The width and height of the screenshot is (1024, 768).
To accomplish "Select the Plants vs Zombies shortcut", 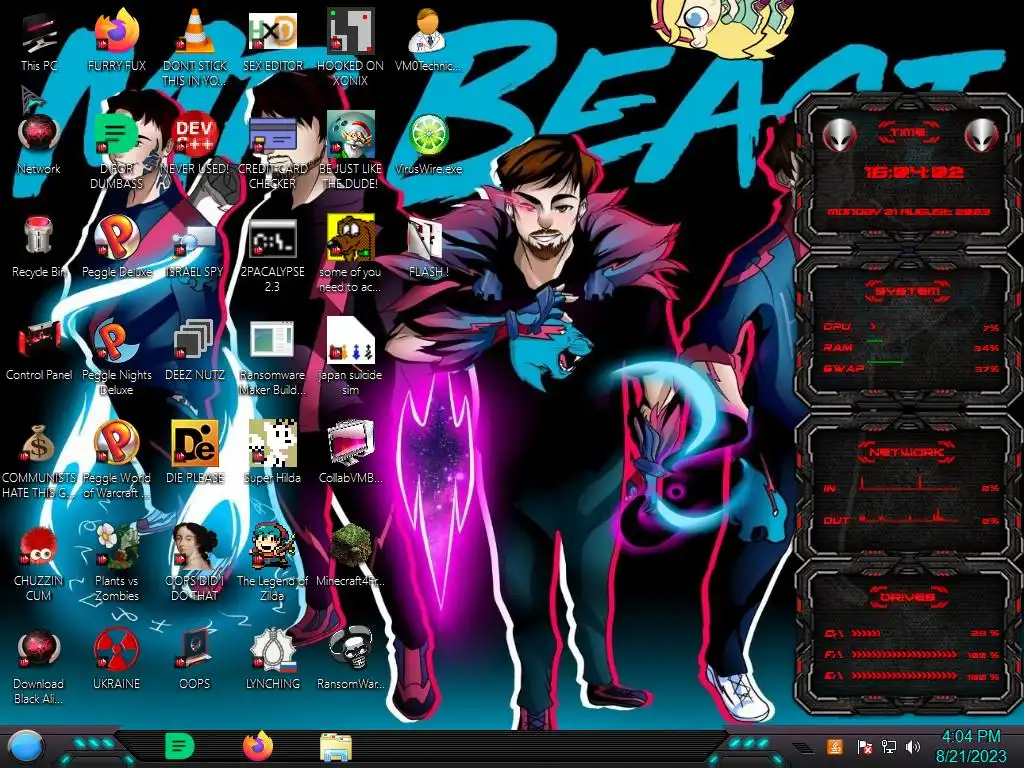I will coord(116,546).
